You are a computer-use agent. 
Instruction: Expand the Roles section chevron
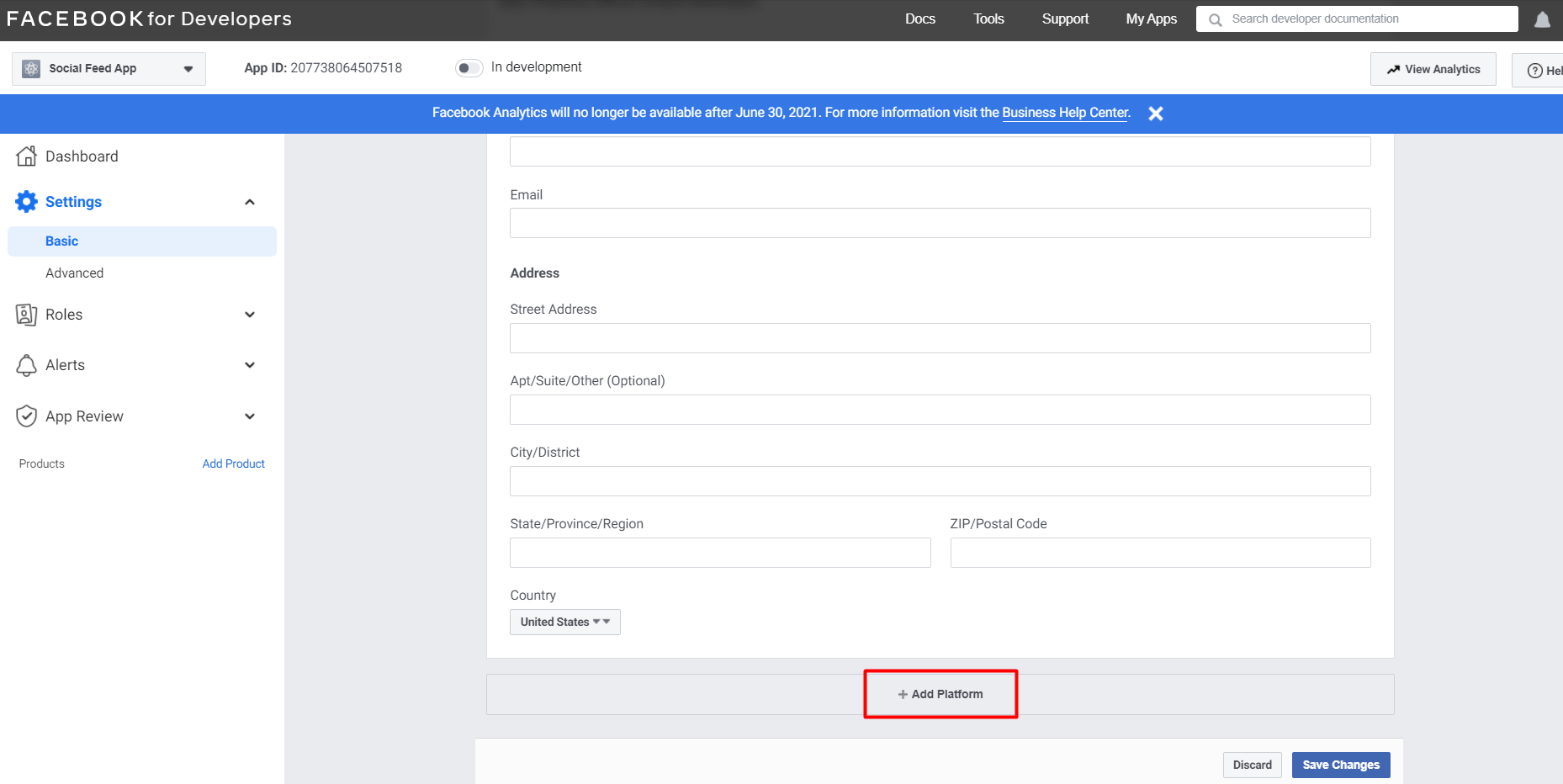coord(250,315)
